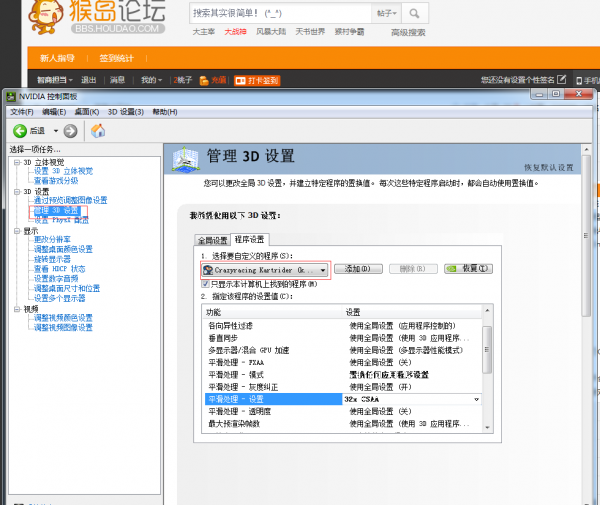Image resolution: width=600 pixels, height=505 pixels.
Task: Open the Back history dropdown arrow
Action: point(56,131)
